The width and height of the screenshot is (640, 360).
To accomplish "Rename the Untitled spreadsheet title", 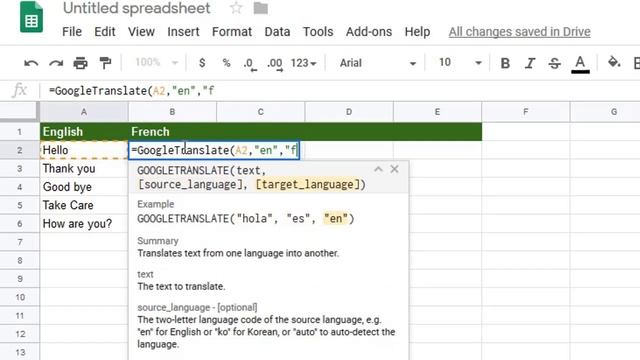I will [x=137, y=8].
